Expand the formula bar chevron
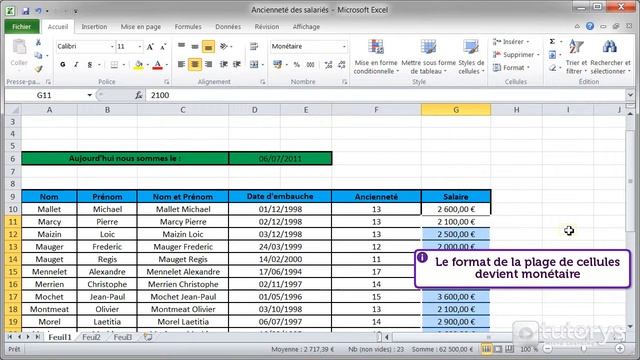Image resolution: width=640 pixels, height=360 pixels. pyautogui.click(x=630, y=95)
